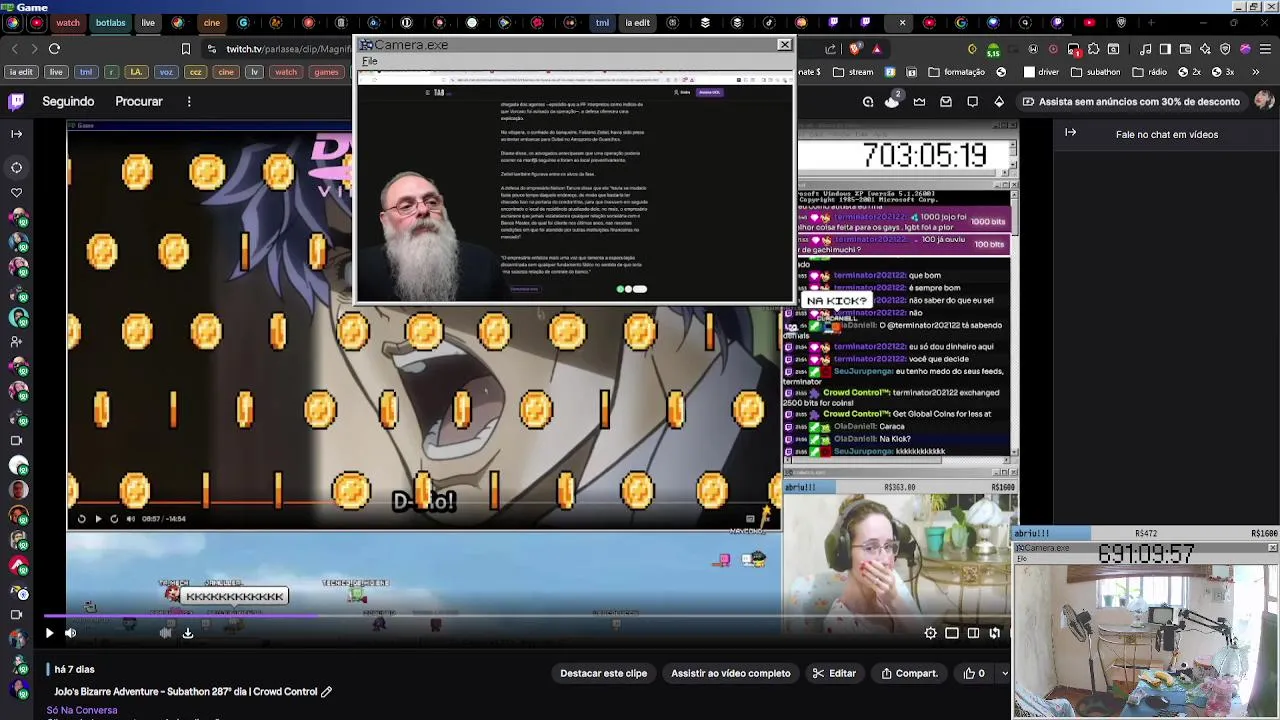
Task: Click the Destacar este clipe button
Action: pyautogui.click(x=603, y=673)
